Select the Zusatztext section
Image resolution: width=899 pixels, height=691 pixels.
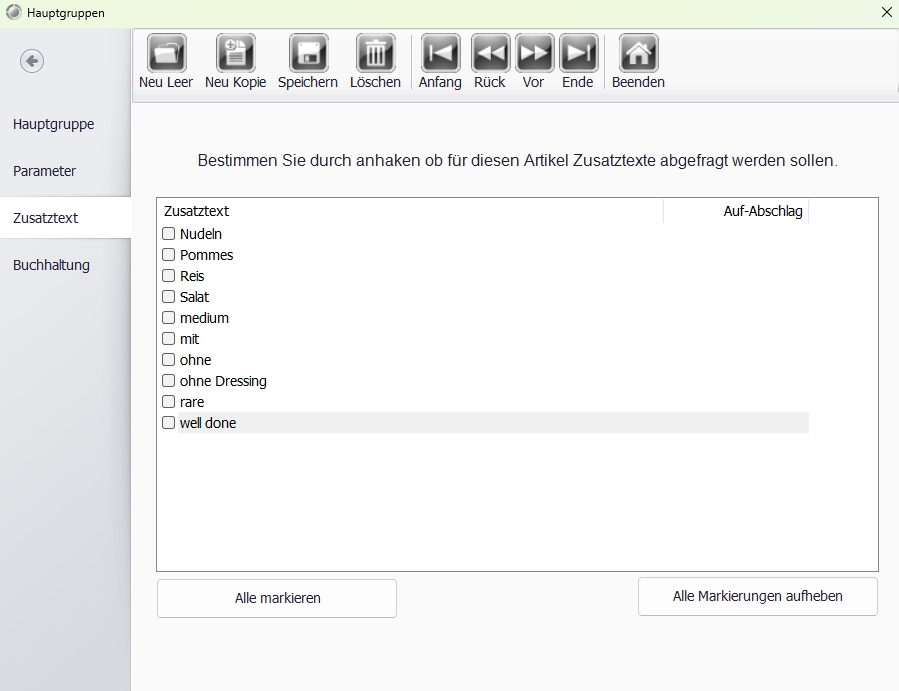point(65,218)
